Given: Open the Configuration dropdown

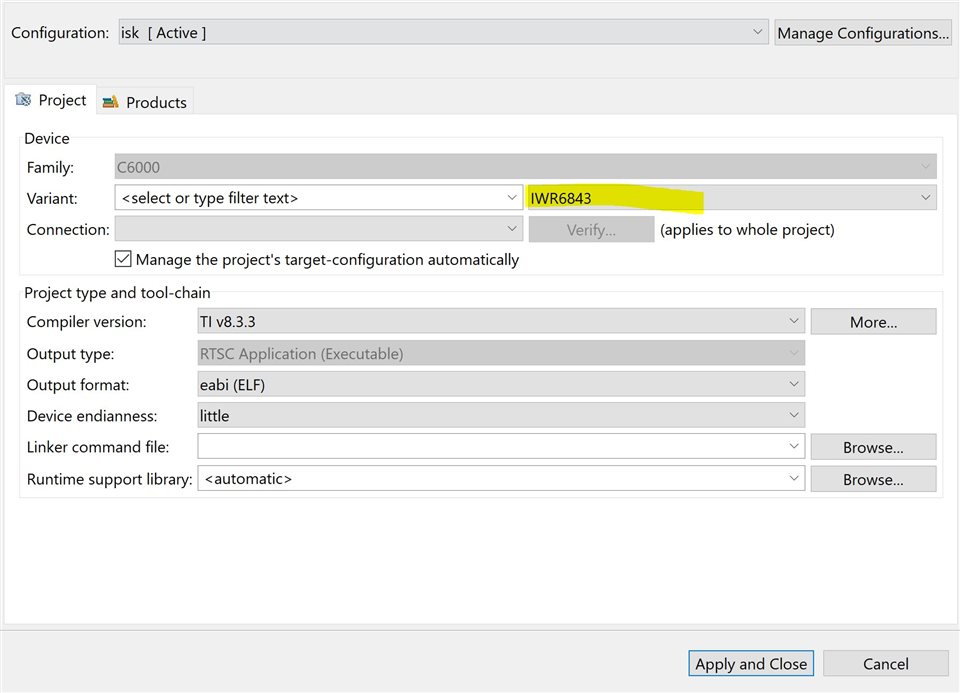Looking at the screenshot, I should click(x=443, y=32).
